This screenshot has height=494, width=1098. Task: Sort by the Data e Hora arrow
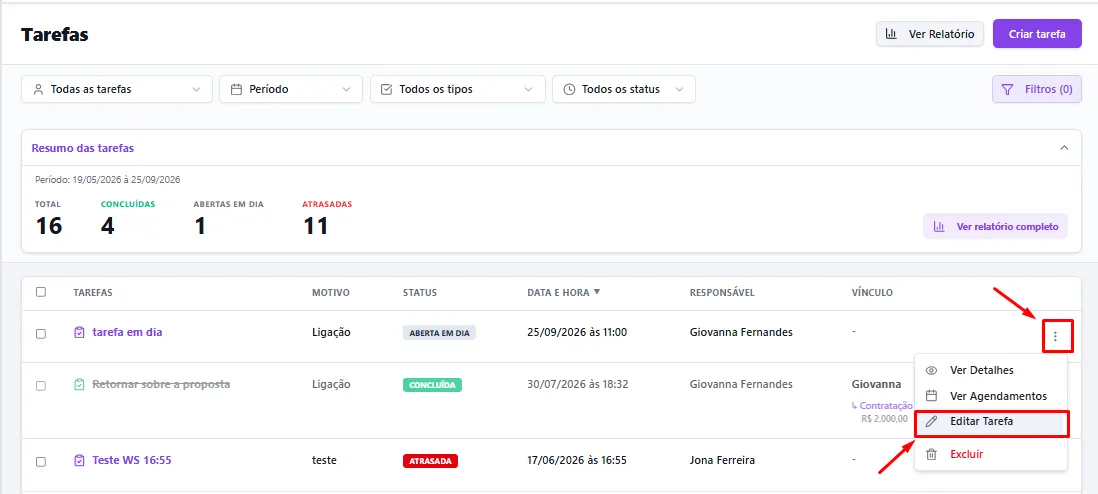coord(597,292)
